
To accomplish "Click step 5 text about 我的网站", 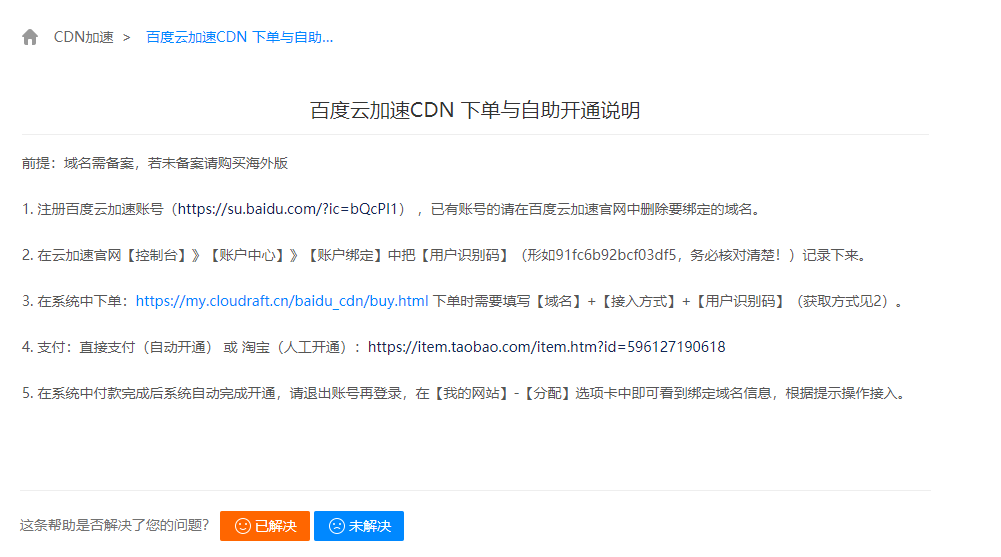I will point(464,393).
